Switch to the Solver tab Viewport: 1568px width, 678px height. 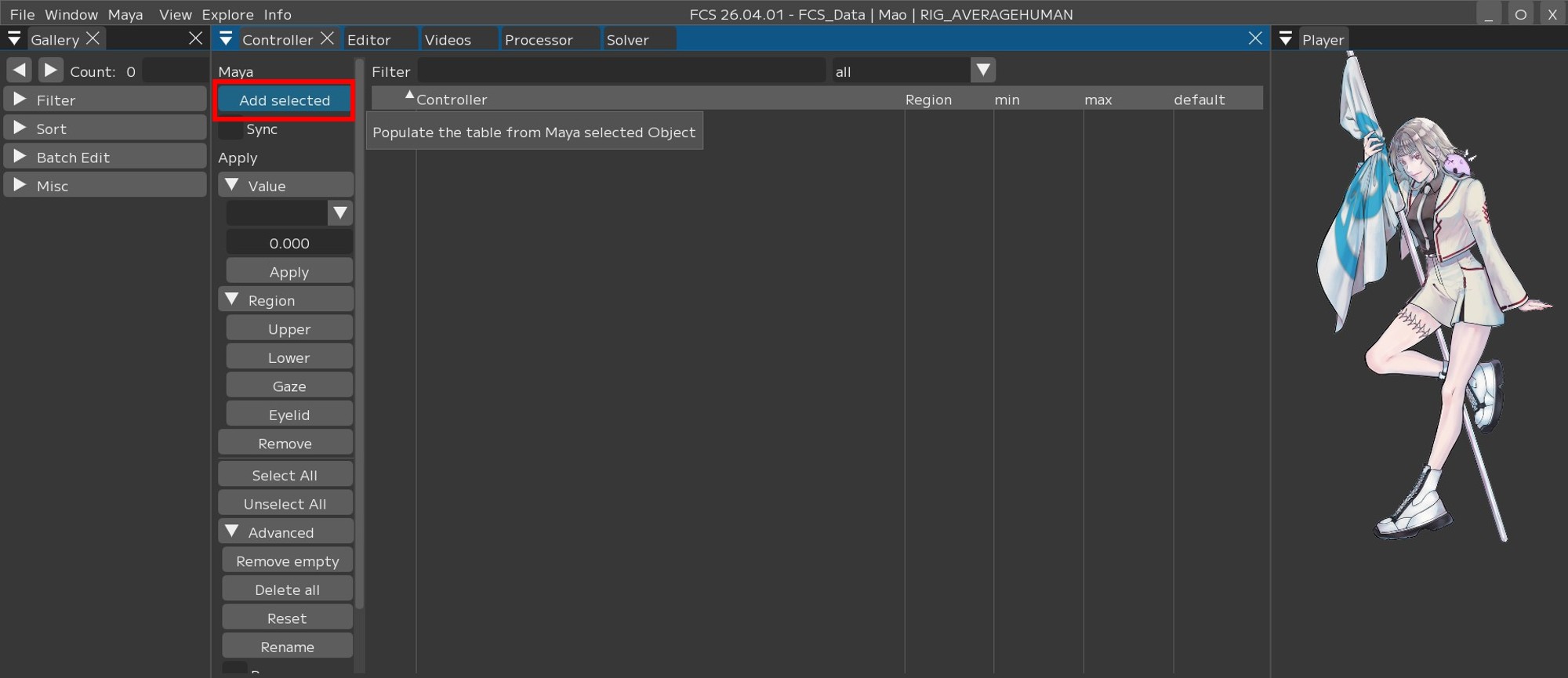(627, 39)
